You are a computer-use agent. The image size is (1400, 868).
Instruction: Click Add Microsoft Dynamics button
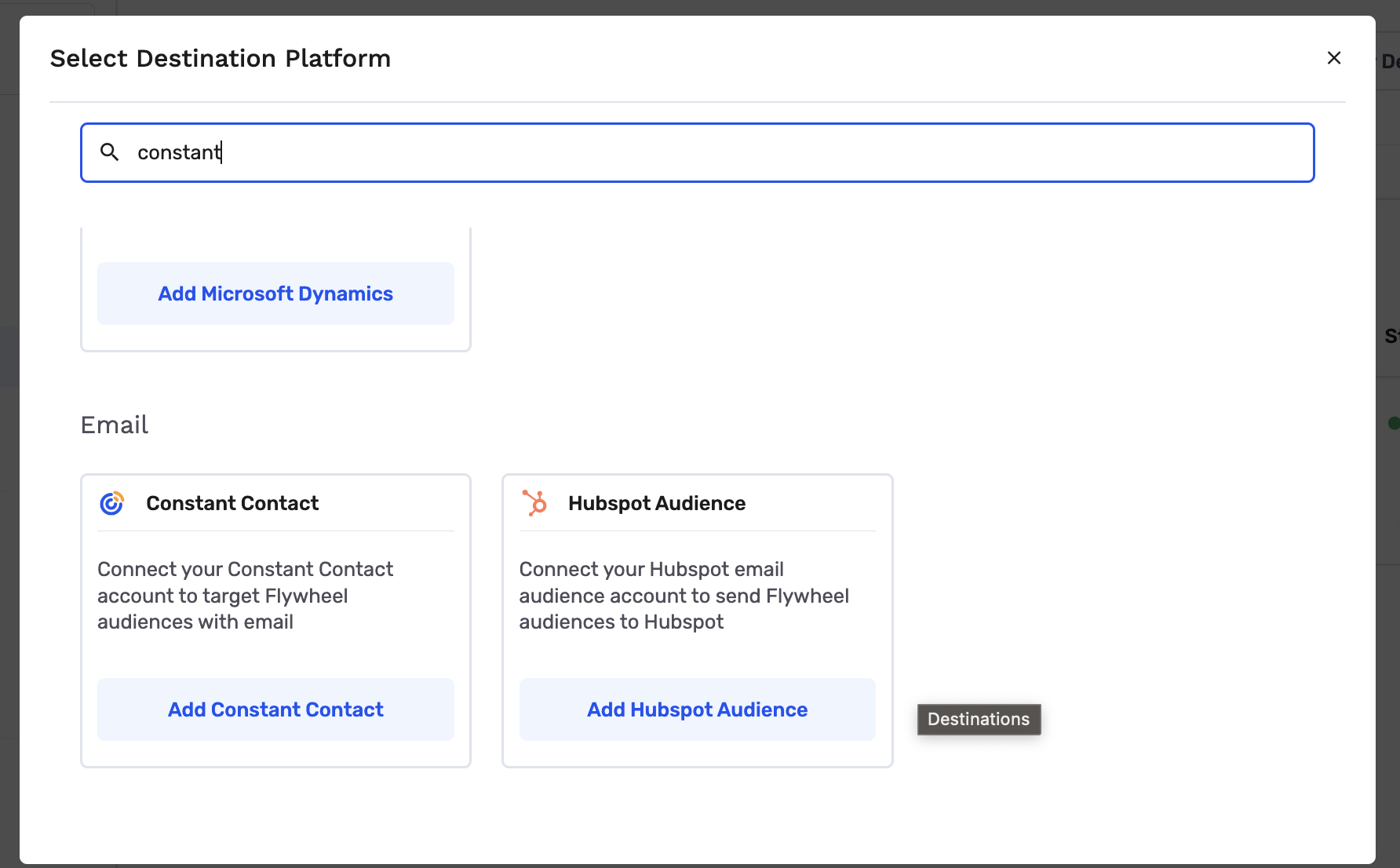click(x=275, y=294)
